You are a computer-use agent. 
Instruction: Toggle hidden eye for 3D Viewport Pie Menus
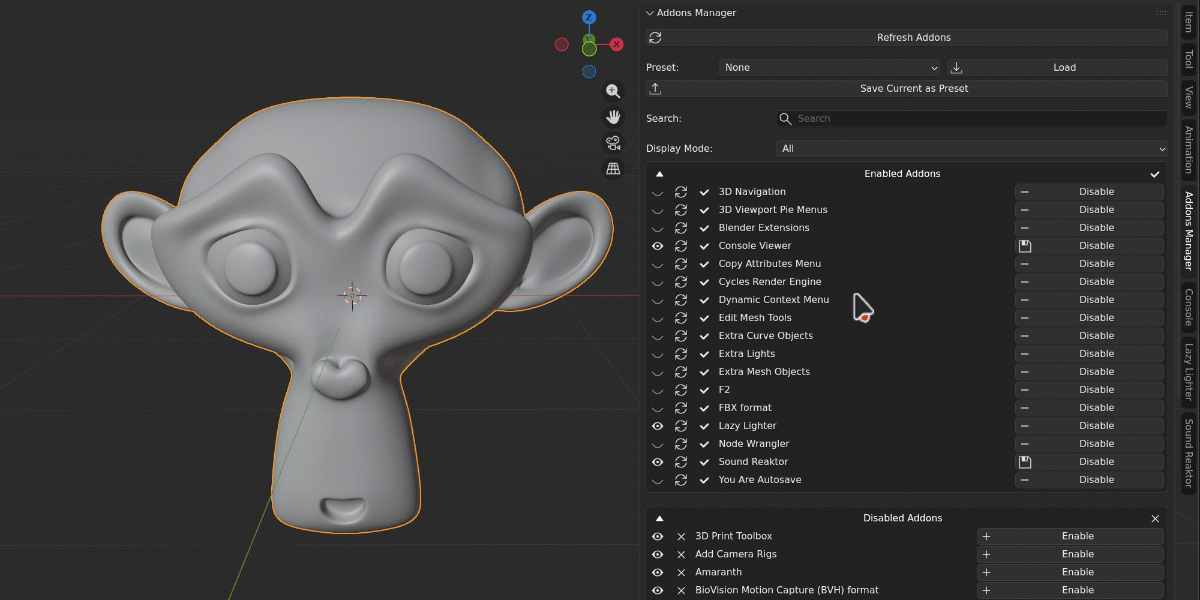point(658,210)
